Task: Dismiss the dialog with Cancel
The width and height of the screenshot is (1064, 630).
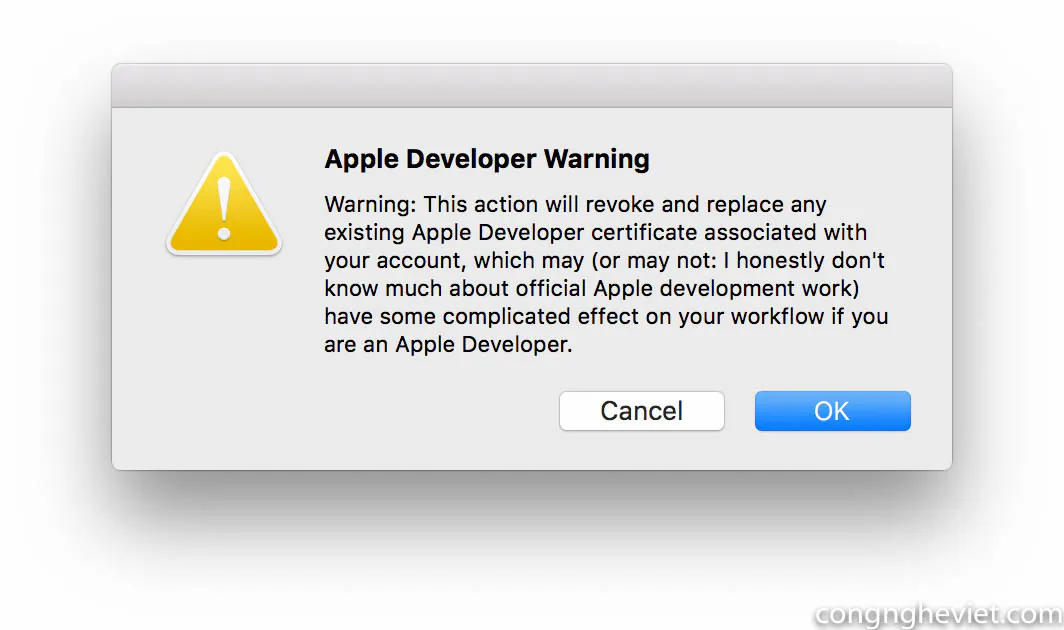Action: click(641, 411)
